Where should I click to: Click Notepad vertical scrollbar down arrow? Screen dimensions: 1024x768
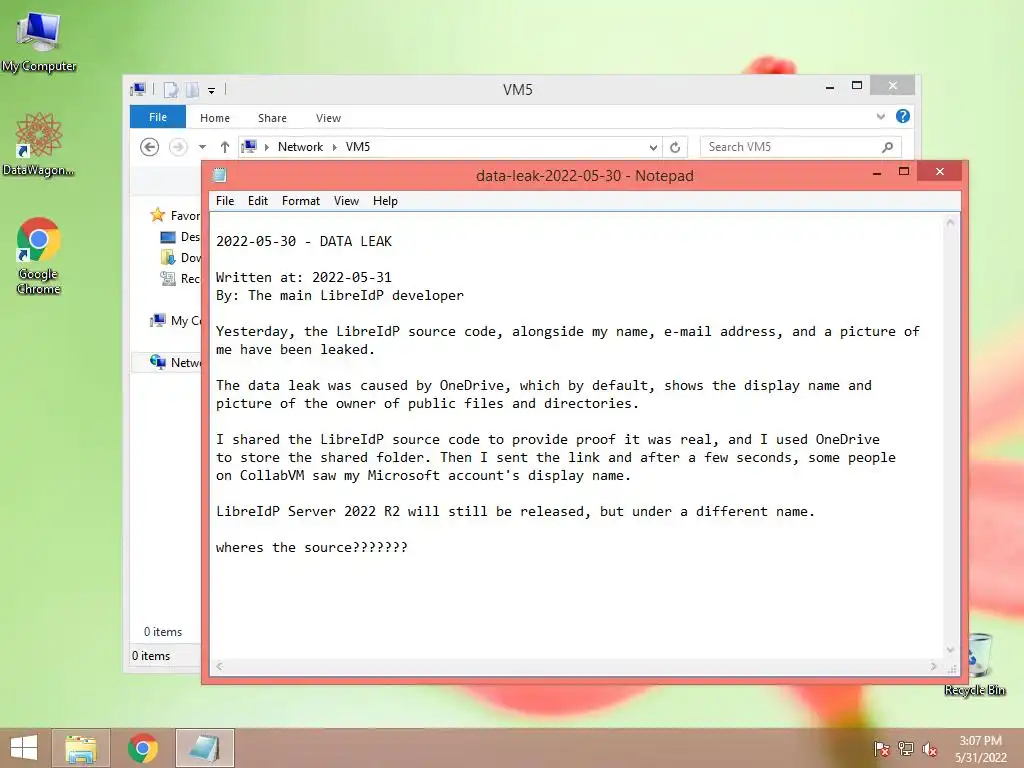point(951,650)
